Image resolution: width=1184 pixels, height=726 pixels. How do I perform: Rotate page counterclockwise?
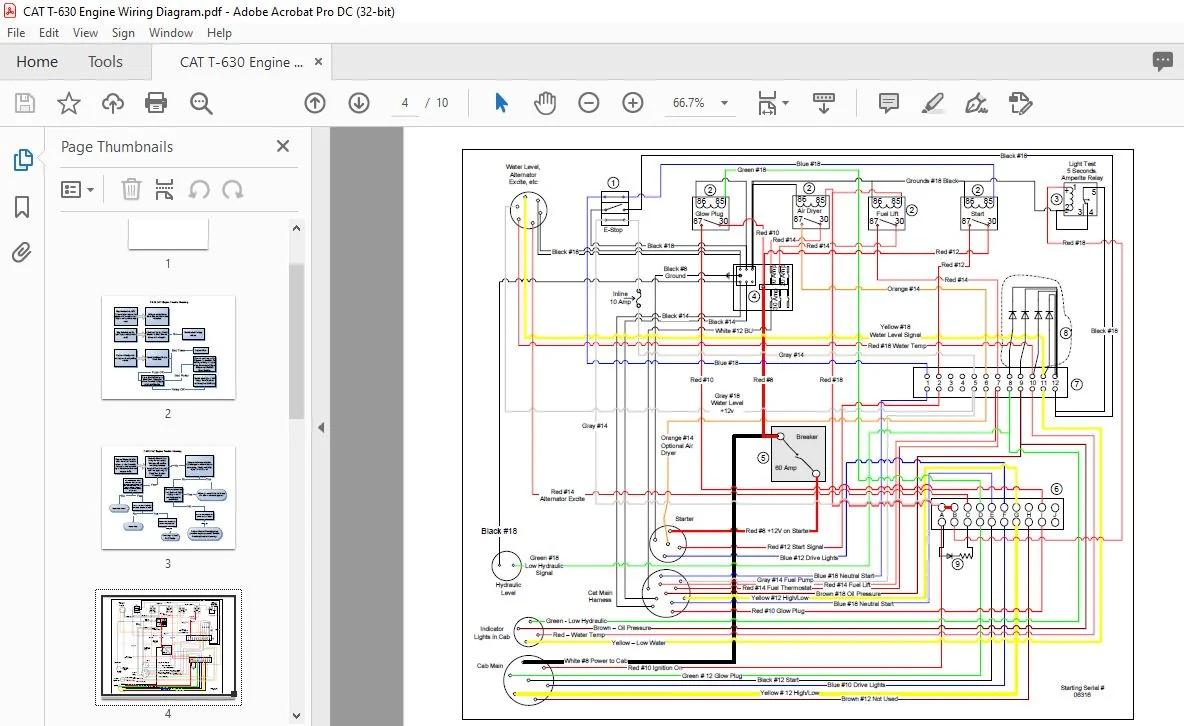pyautogui.click(x=199, y=189)
